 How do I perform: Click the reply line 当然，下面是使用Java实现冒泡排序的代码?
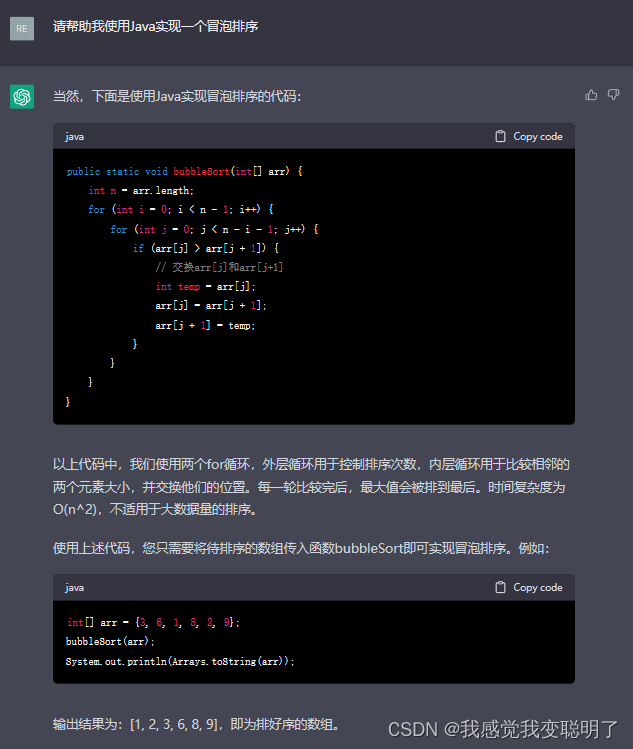(177, 96)
